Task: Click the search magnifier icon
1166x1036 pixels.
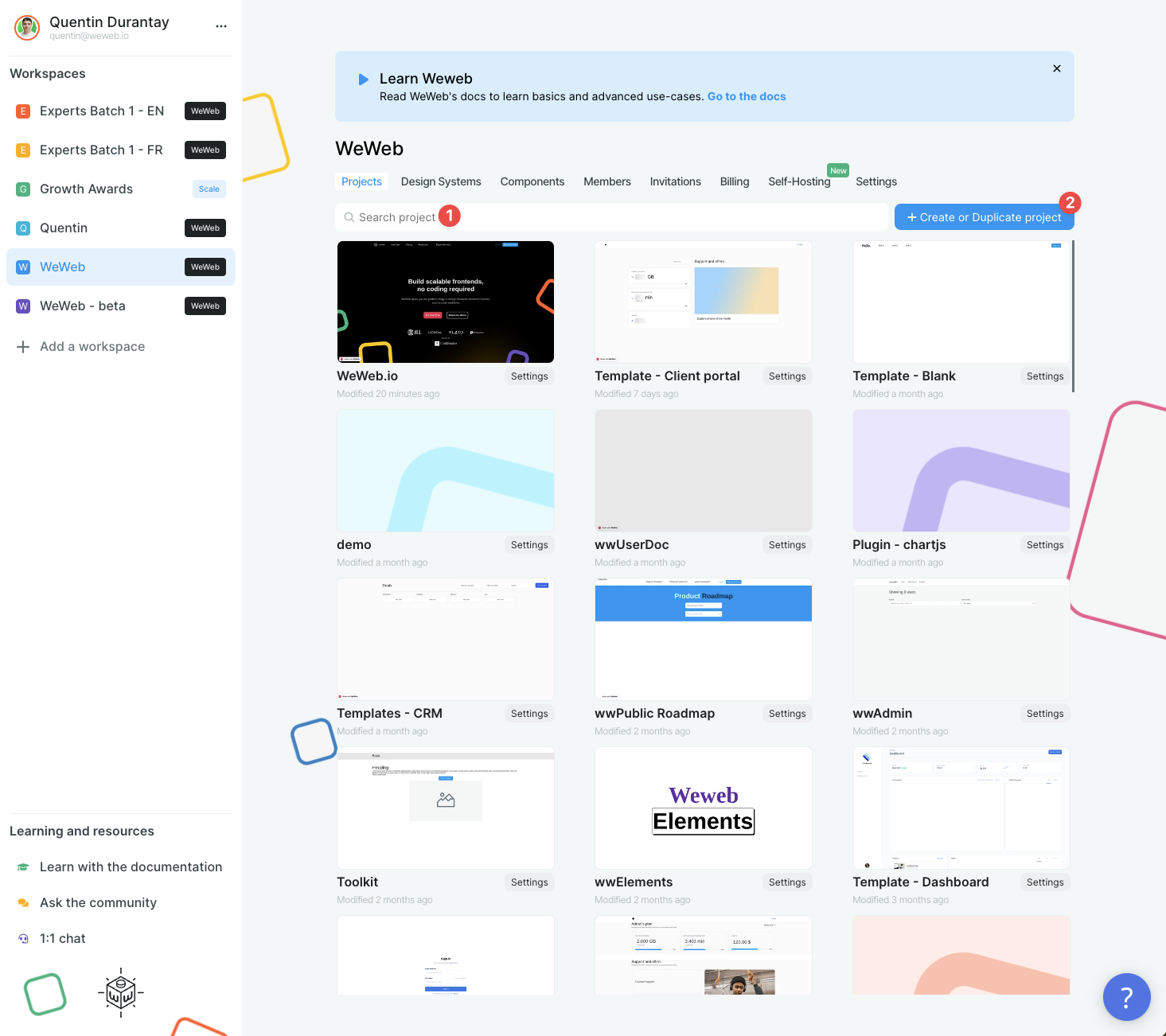Action: (349, 216)
